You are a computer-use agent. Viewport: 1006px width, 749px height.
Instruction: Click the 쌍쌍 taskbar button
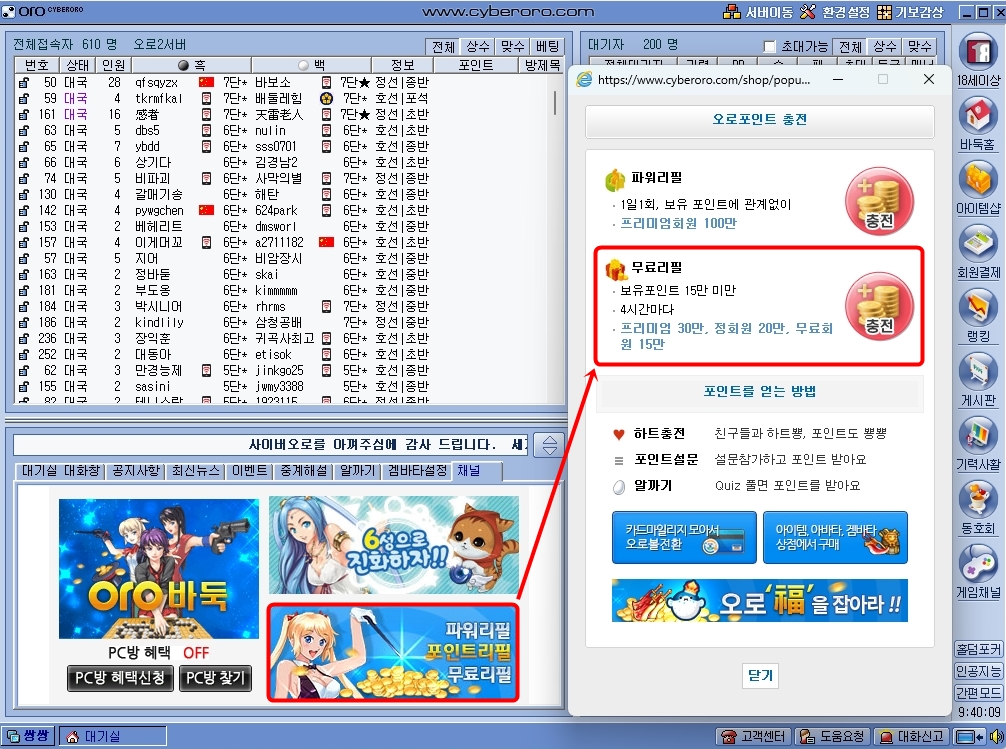(29, 736)
